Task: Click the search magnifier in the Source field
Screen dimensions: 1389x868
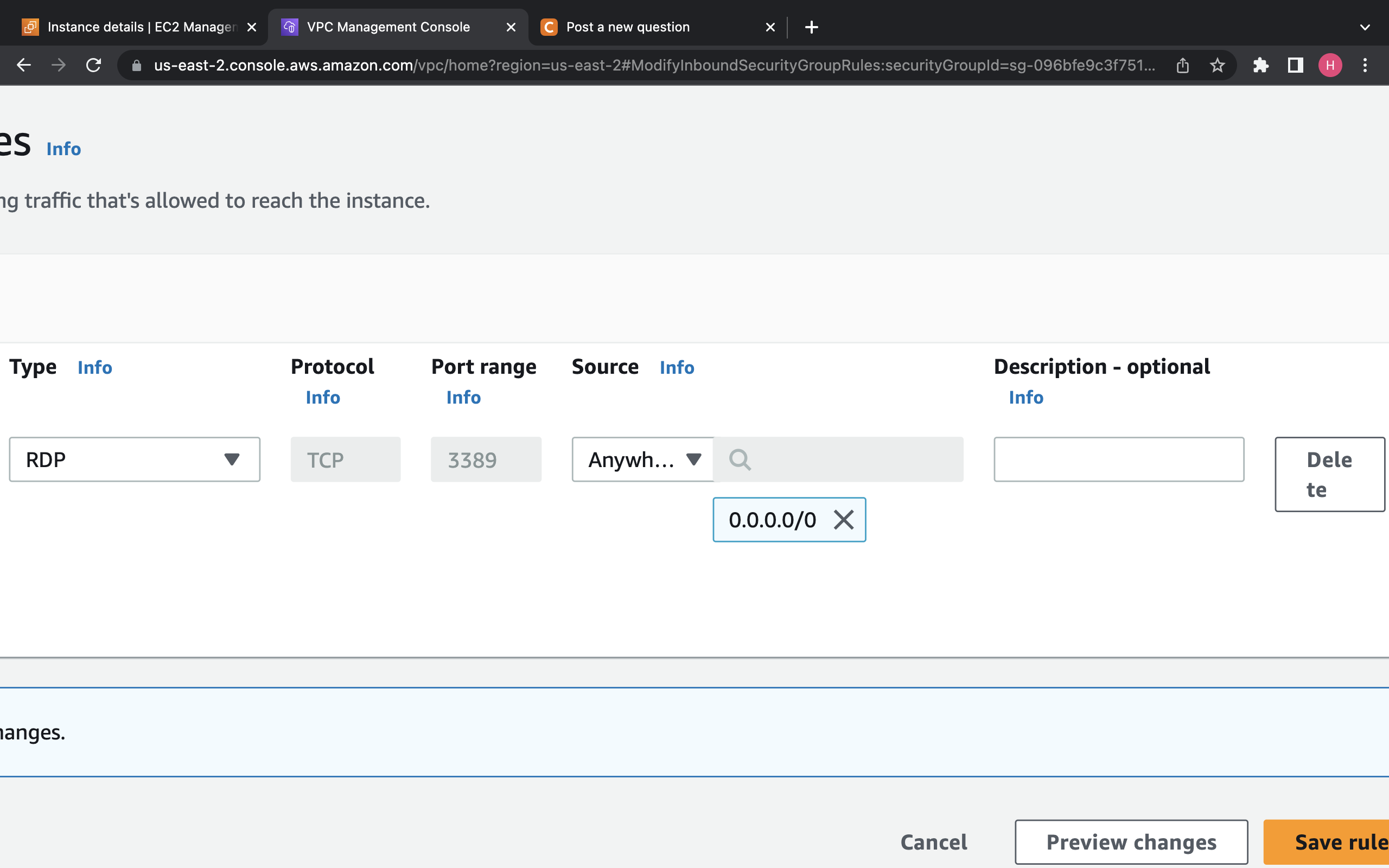Action: coord(740,459)
